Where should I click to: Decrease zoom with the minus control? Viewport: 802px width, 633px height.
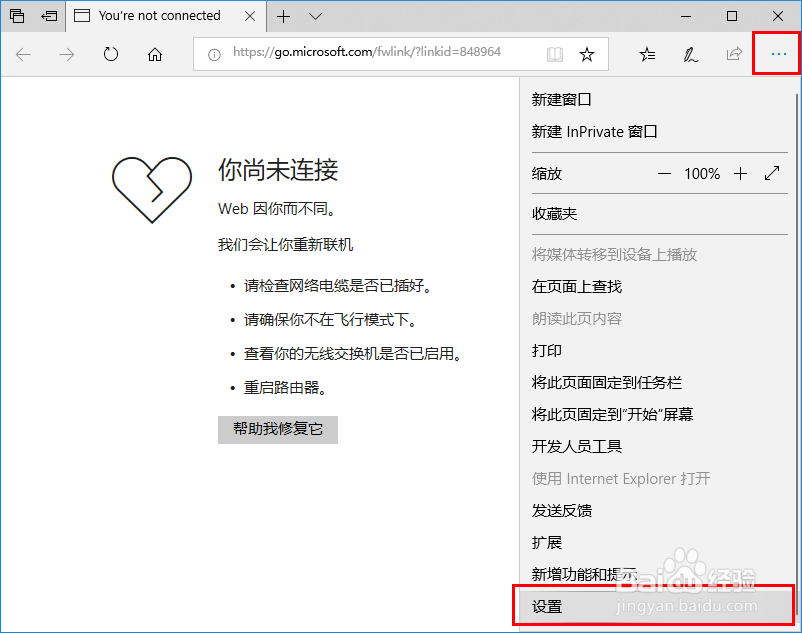665,173
